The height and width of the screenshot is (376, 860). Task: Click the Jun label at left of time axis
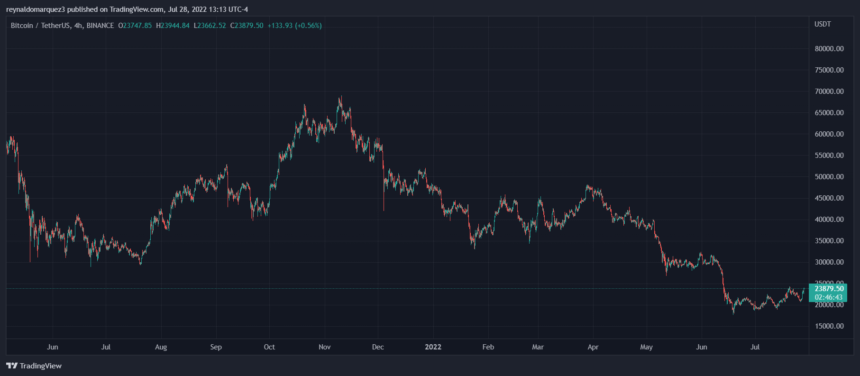coord(53,346)
